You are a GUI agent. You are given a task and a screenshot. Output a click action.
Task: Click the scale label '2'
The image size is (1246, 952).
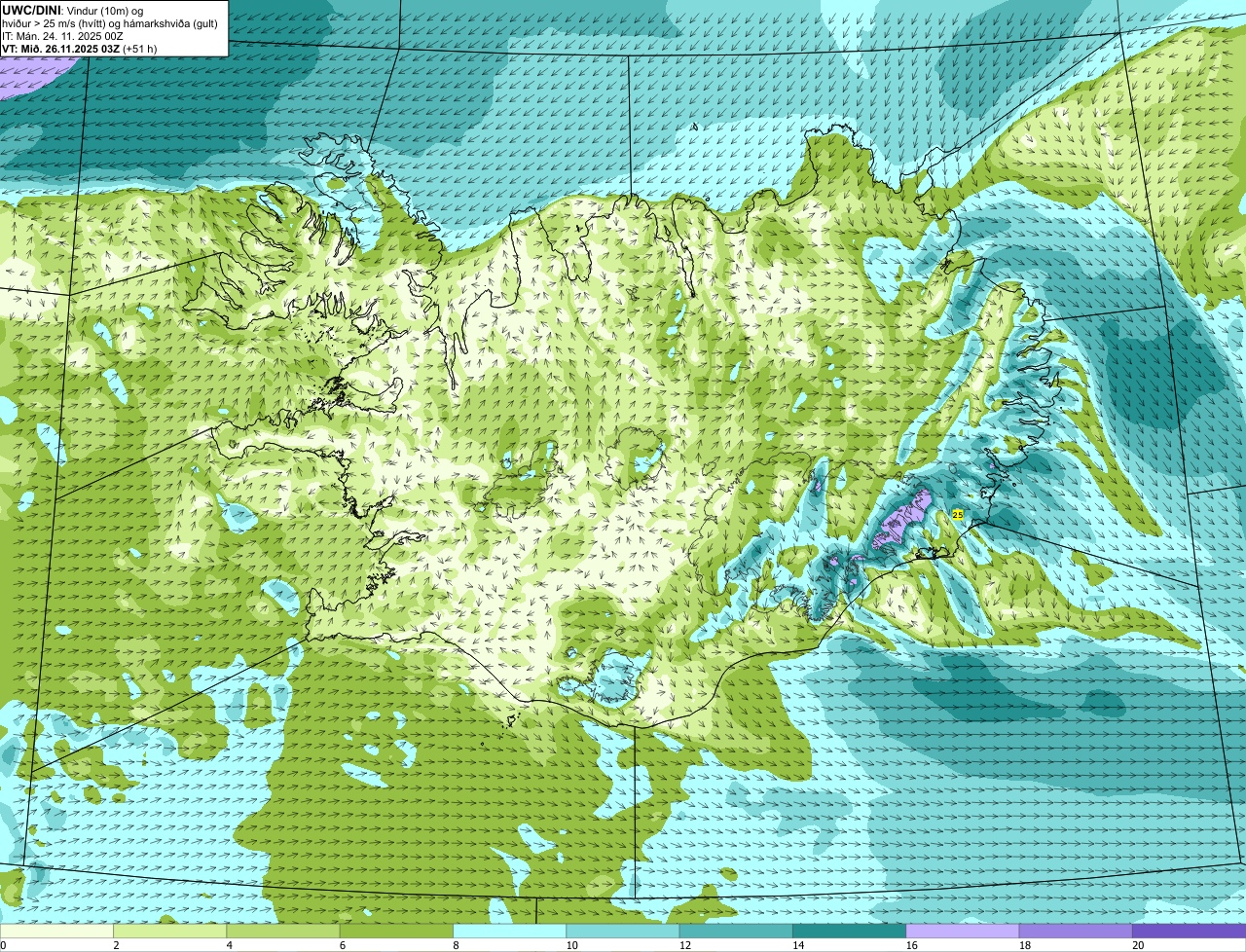point(116,945)
